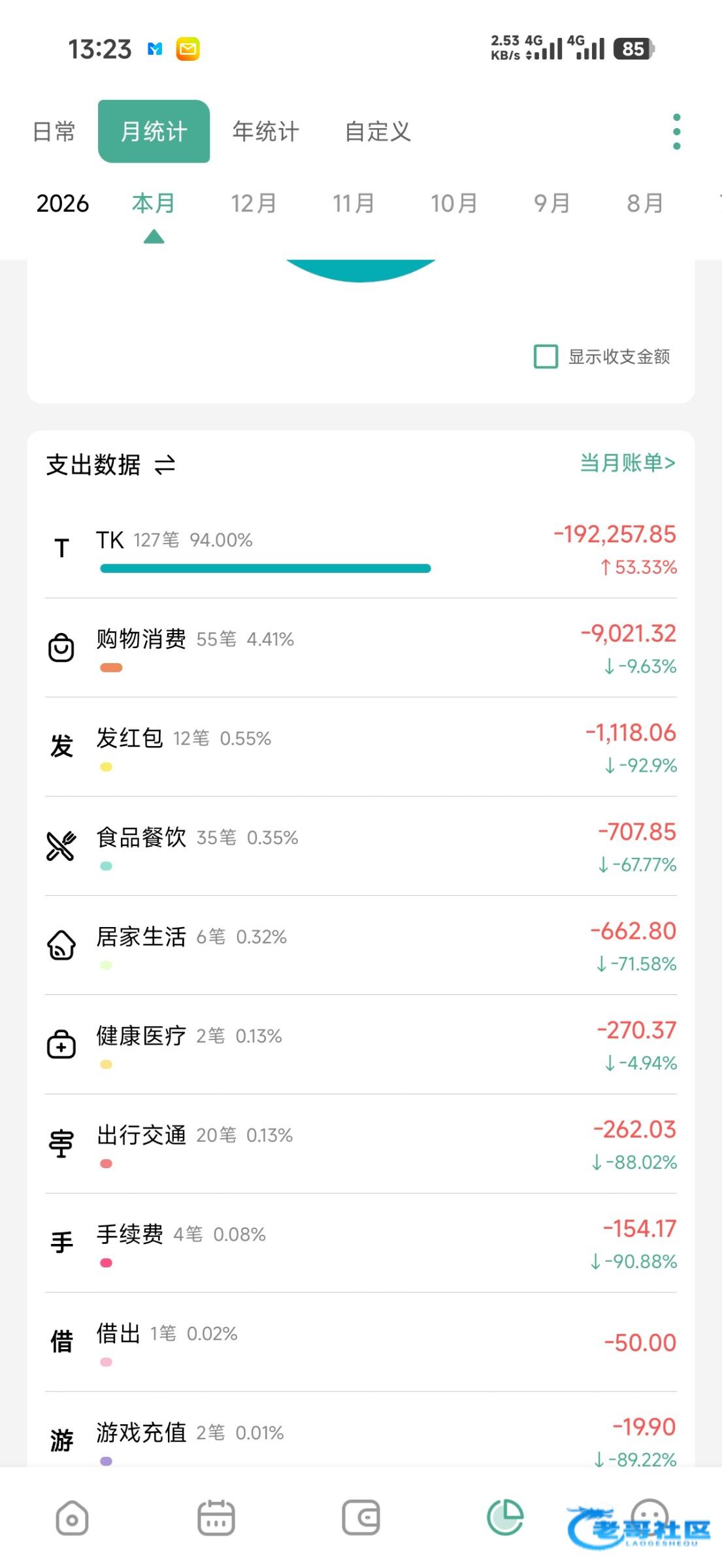
Task: Switch to the 年统计 tab
Action: pos(265,131)
